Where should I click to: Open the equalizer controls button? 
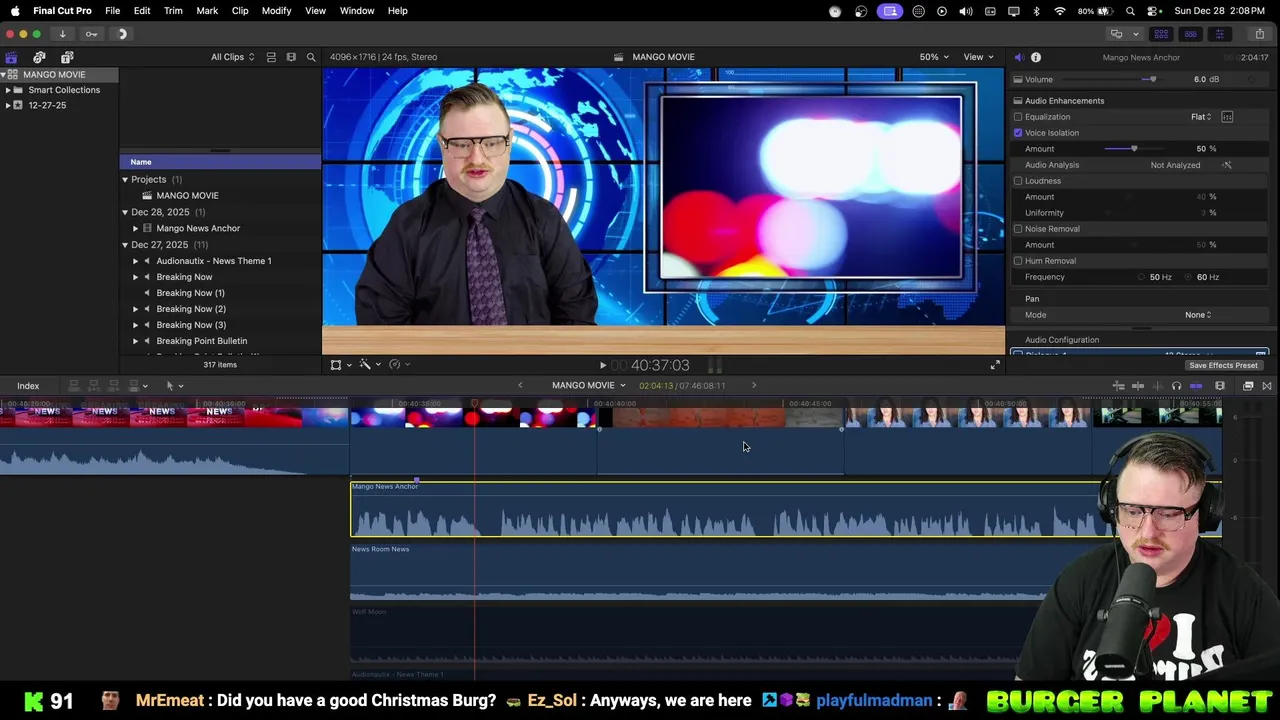click(1227, 117)
